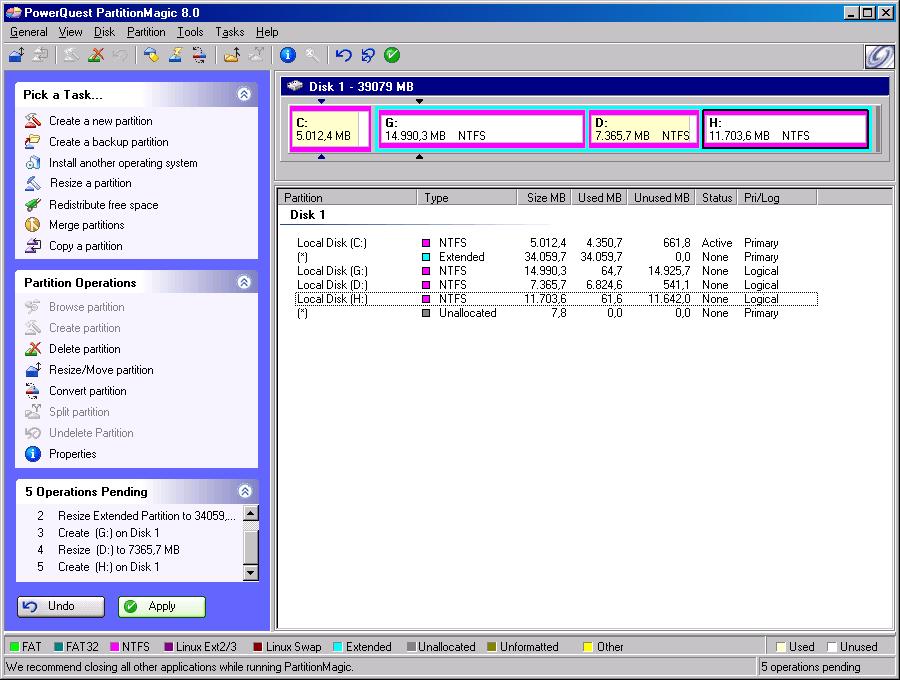The height and width of the screenshot is (680, 900).
Task: Click the Resize/Move partition icon in Partition Operations
Action: (33, 370)
